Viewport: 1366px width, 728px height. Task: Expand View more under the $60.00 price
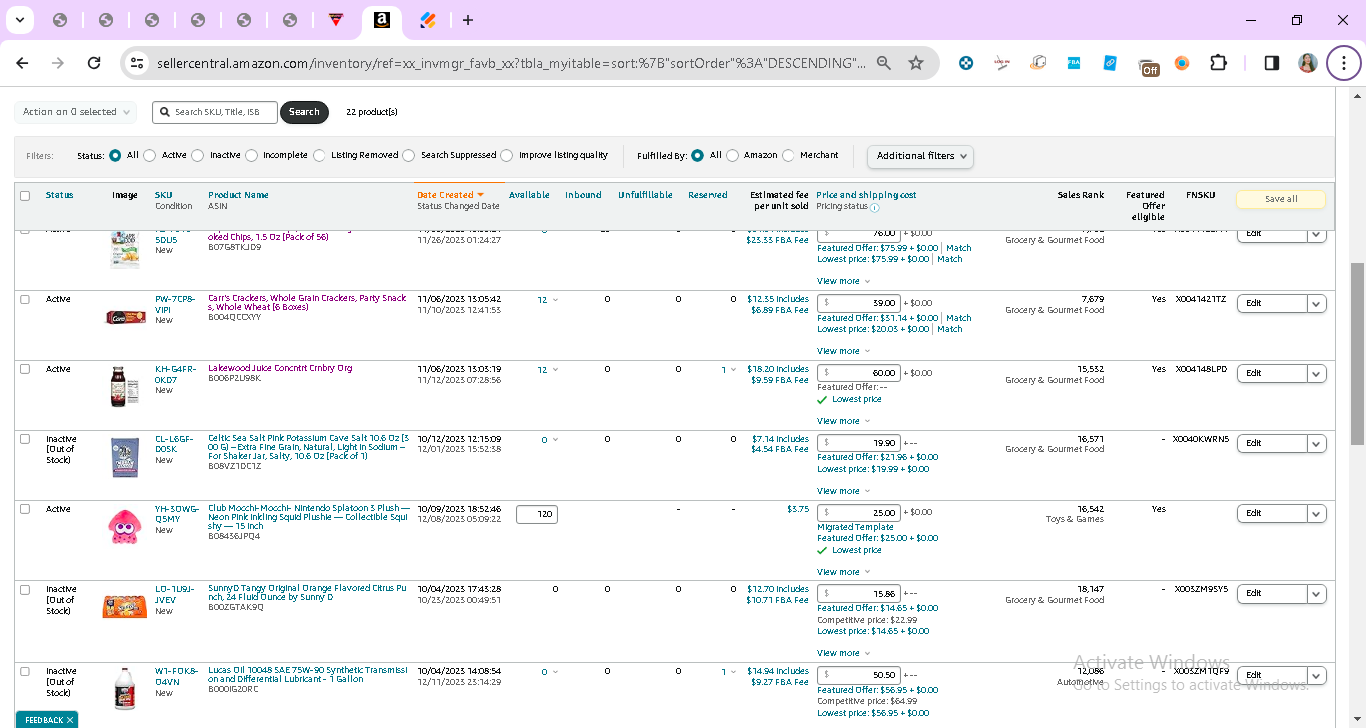(843, 421)
